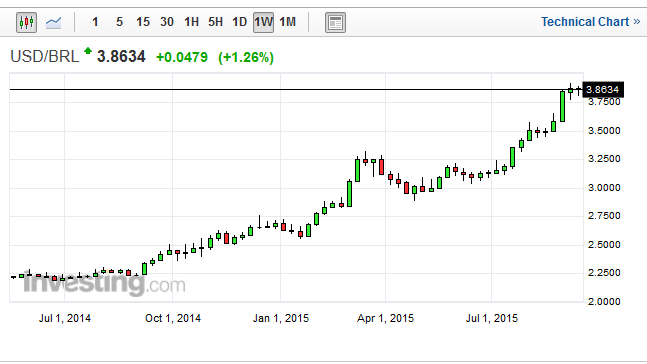Select the 5 minute timeframe
Viewport: 647px width, 364px height.
click(119, 22)
